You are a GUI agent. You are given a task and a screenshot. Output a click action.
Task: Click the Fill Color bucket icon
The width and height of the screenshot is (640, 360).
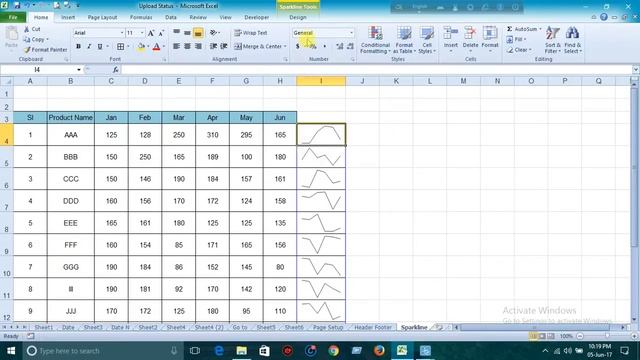[141, 47]
